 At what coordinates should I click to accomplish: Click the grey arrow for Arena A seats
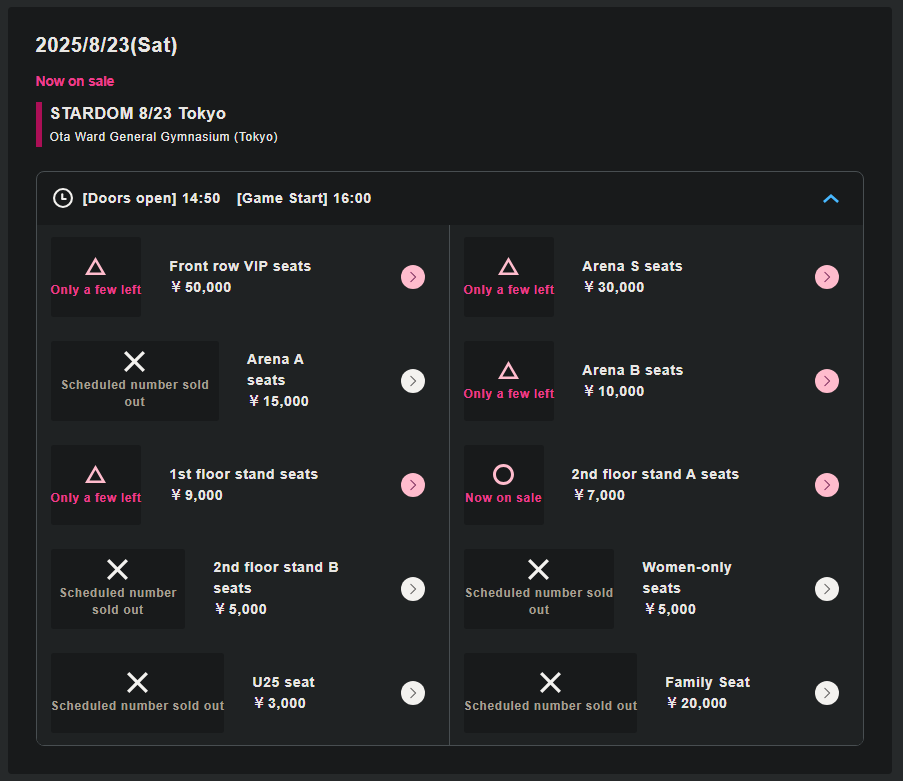(x=413, y=381)
